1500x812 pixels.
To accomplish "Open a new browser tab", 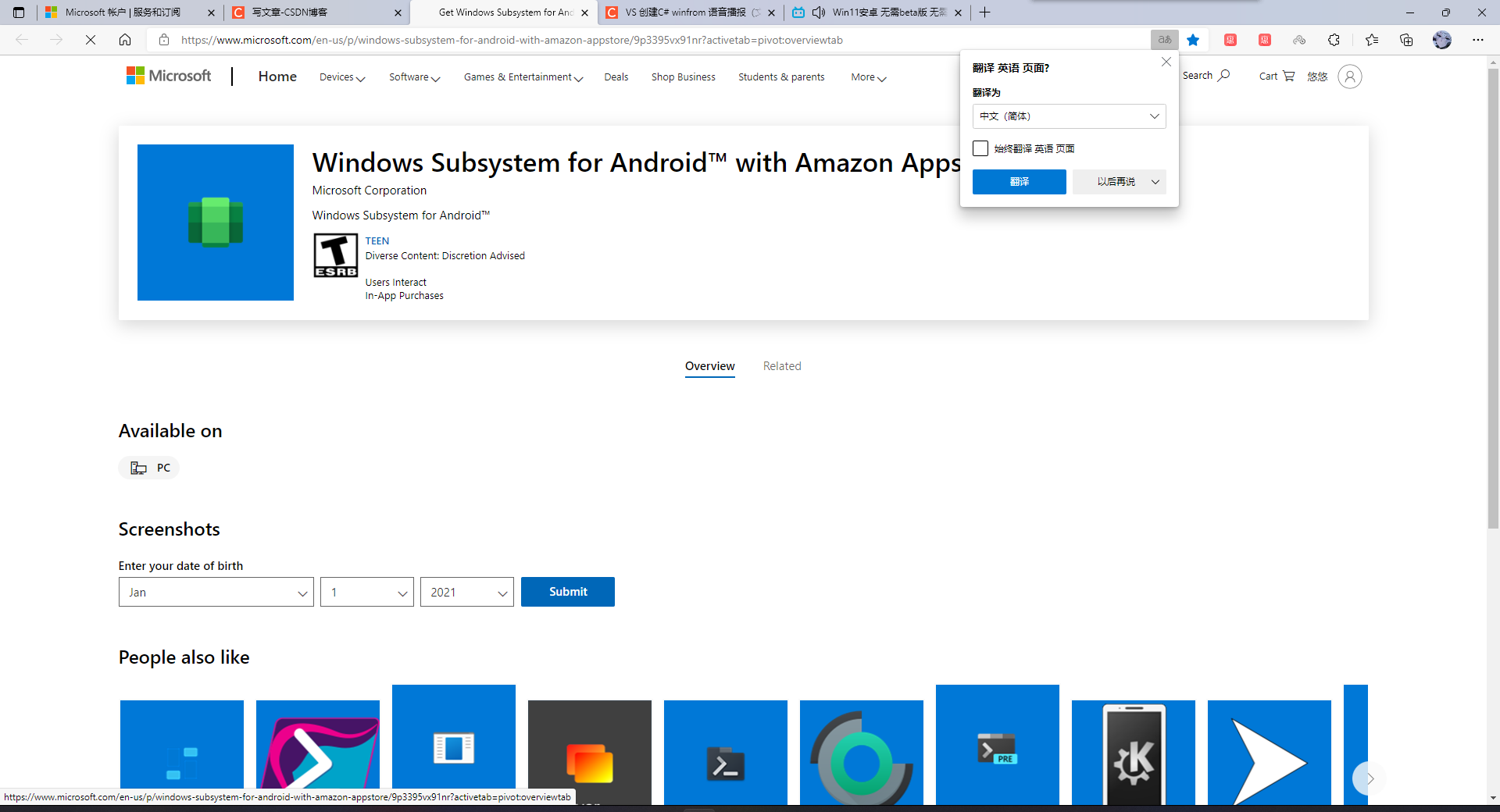I will pyautogui.click(x=985, y=12).
